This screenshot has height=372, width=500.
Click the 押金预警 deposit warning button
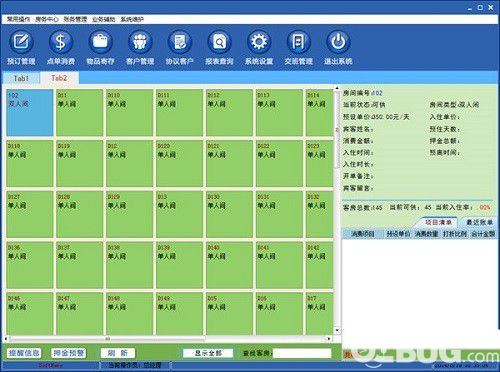69,353
